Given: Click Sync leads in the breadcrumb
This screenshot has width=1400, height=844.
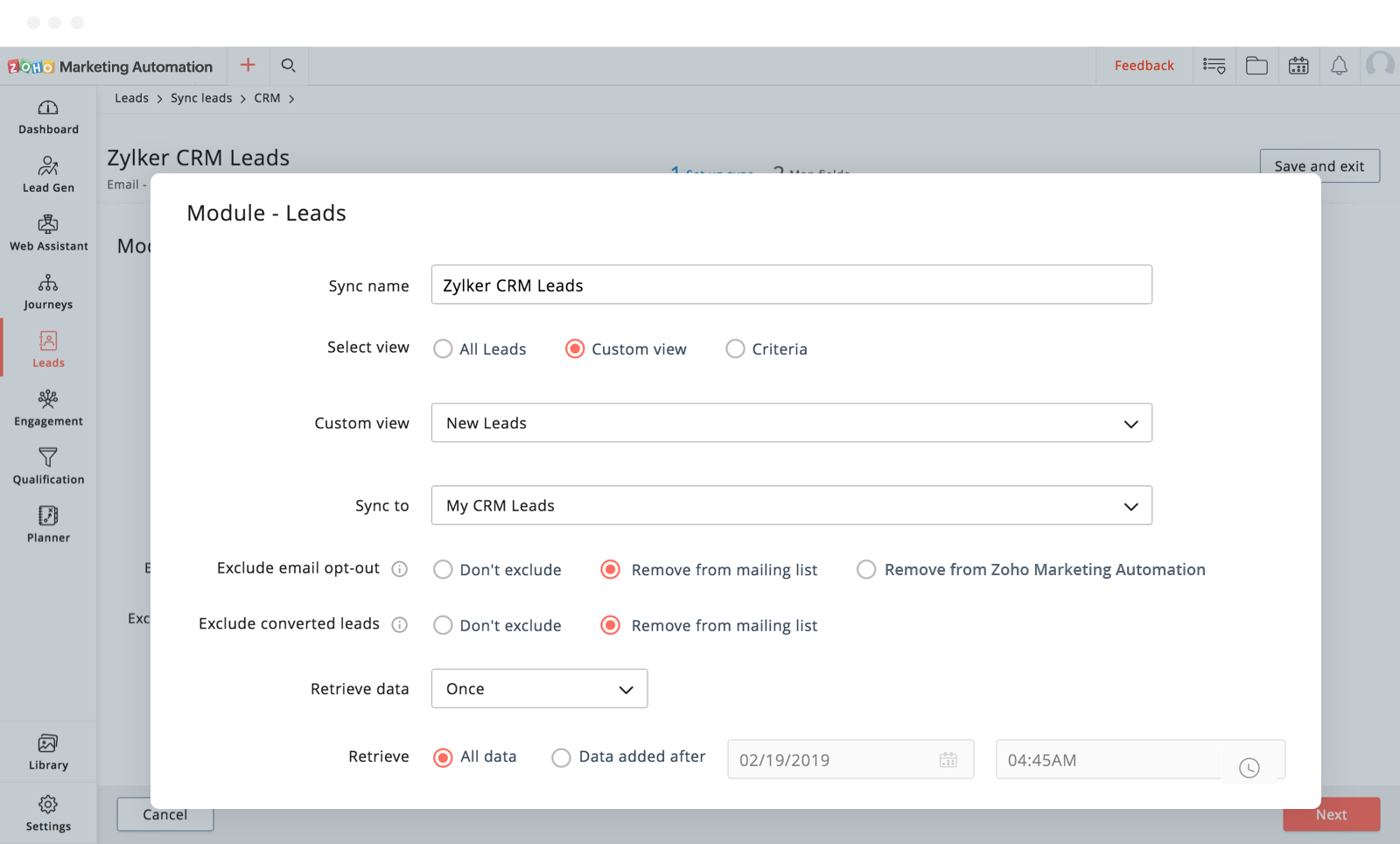Looking at the screenshot, I should (201, 98).
